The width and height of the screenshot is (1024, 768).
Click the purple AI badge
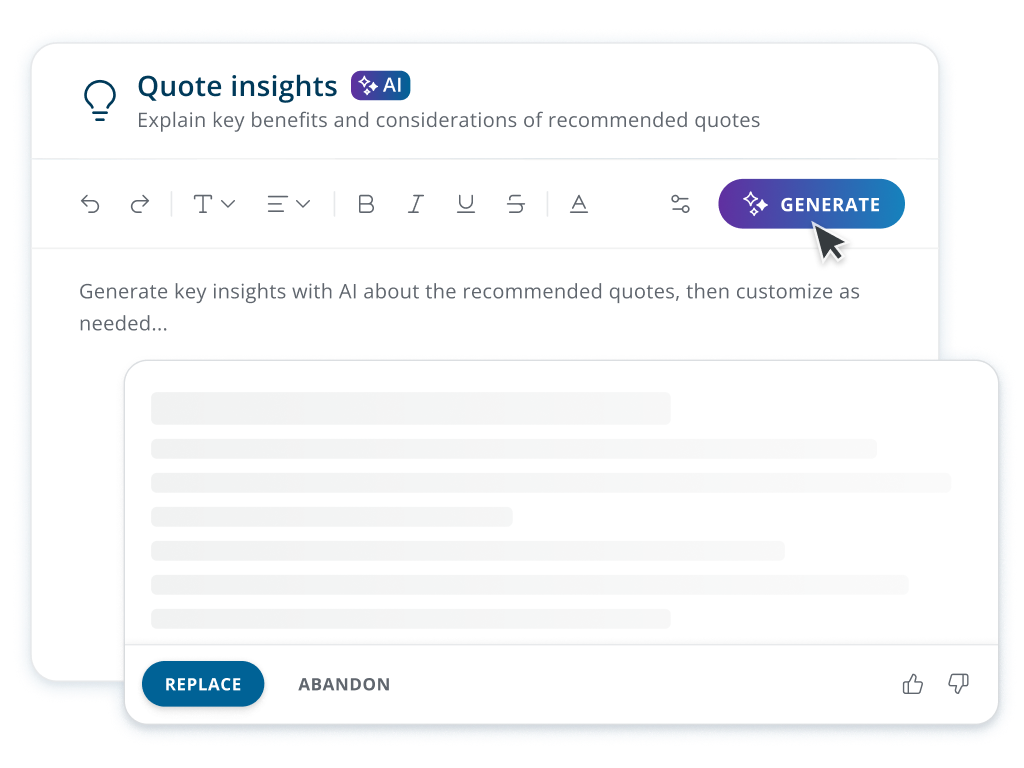(380, 86)
